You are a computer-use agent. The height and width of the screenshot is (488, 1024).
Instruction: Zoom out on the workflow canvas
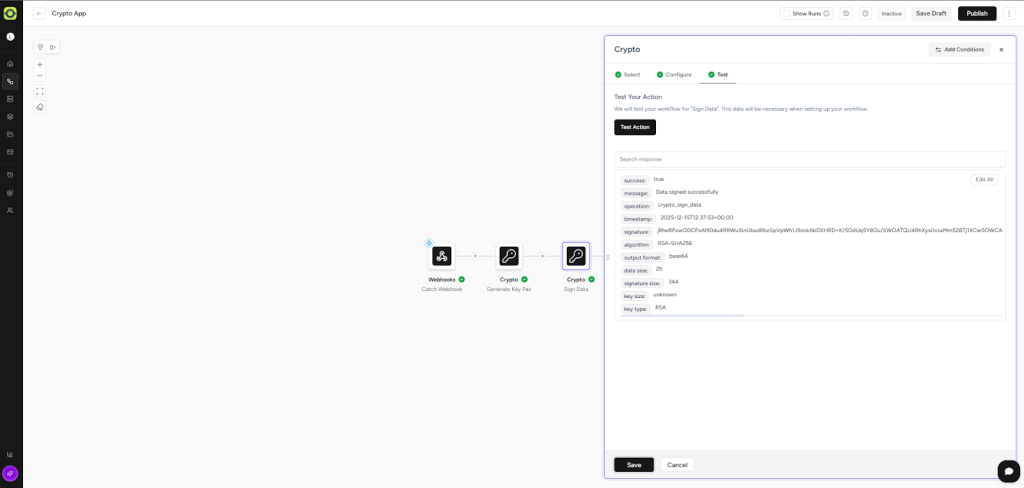40,76
